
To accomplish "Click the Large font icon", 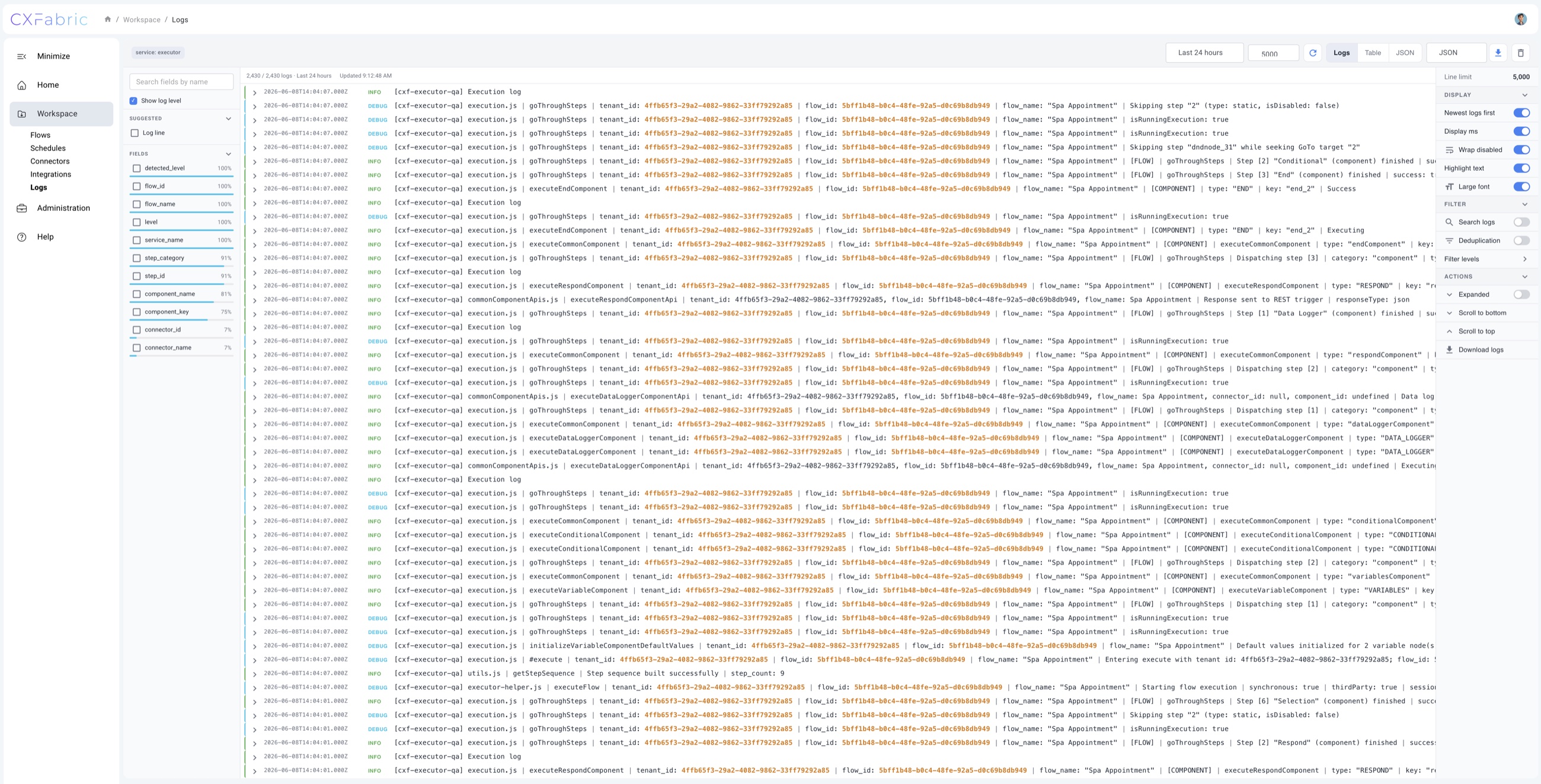I will click(1450, 187).
